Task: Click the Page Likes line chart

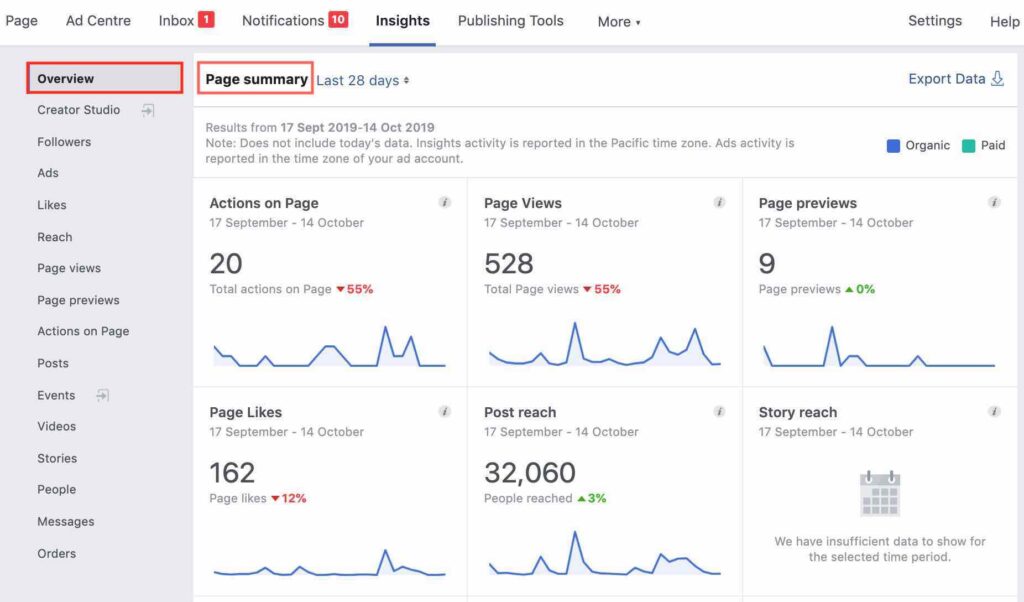Action: (x=330, y=563)
